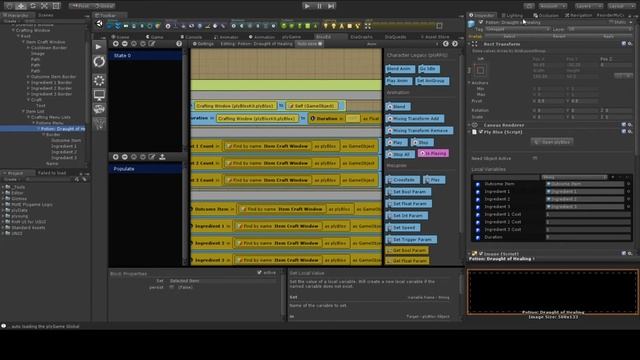Click the rename pencil icon above State 0

[152, 44]
